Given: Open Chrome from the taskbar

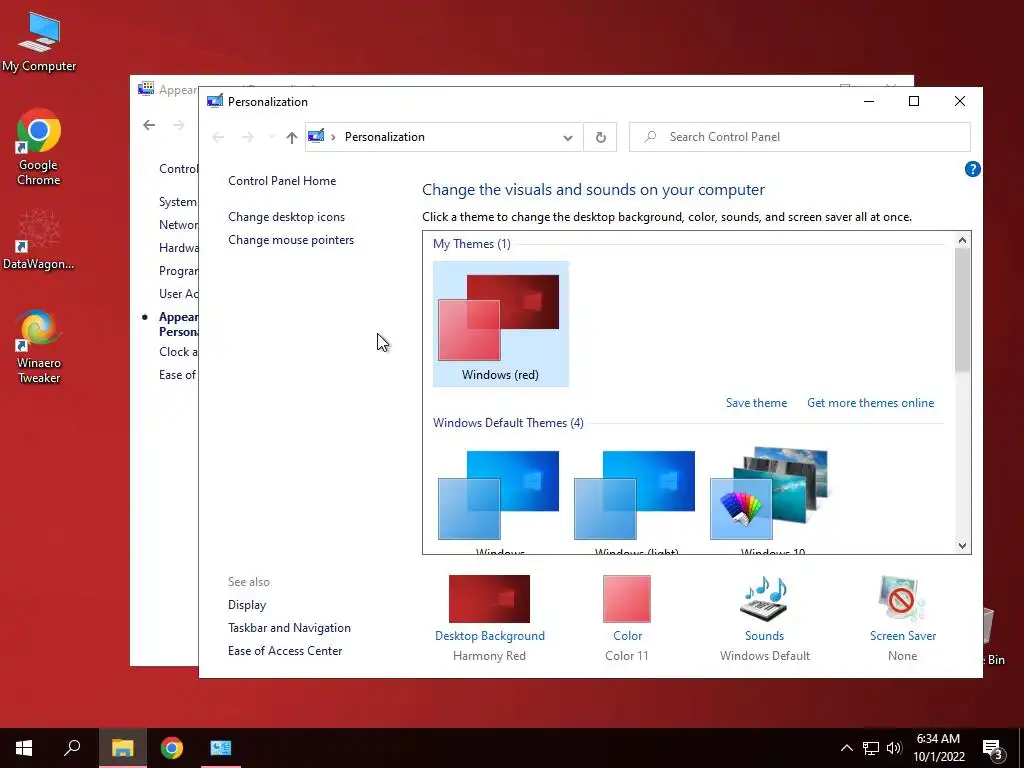Looking at the screenshot, I should [x=172, y=748].
